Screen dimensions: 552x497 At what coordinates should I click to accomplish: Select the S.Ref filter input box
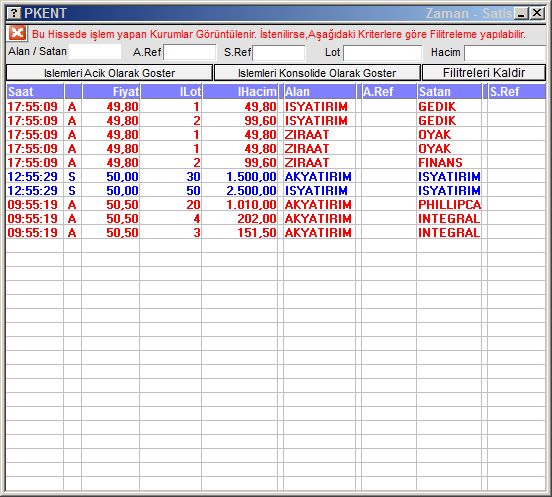[279, 53]
